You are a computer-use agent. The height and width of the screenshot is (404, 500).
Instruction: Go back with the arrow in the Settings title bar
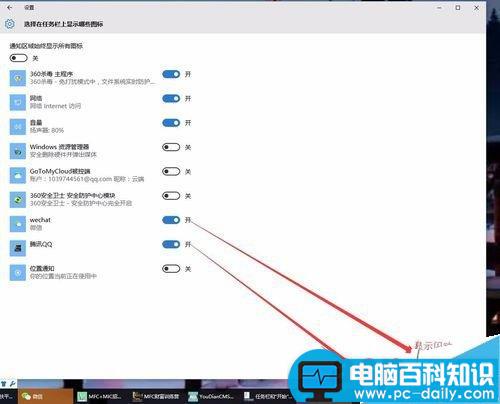click(9, 7)
